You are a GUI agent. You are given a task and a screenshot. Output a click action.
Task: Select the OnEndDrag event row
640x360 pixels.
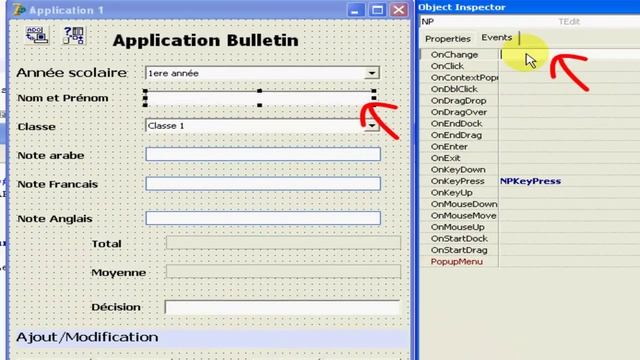(x=530, y=135)
